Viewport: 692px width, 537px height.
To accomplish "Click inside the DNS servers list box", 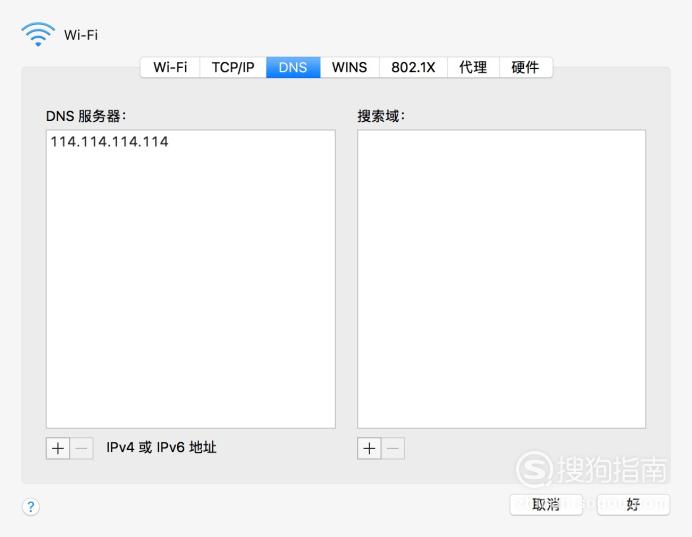I will coord(191,279).
